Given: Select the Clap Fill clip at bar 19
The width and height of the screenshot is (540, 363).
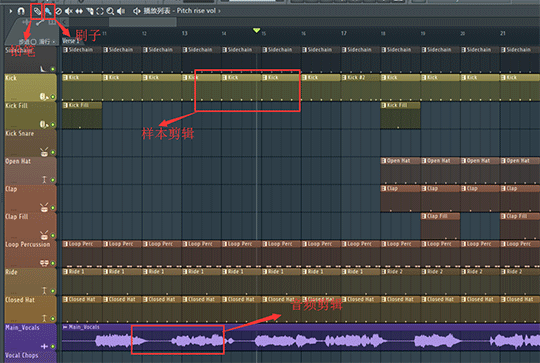Looking at the screenshot, I should pyautogui.click(x=440, y=227).
